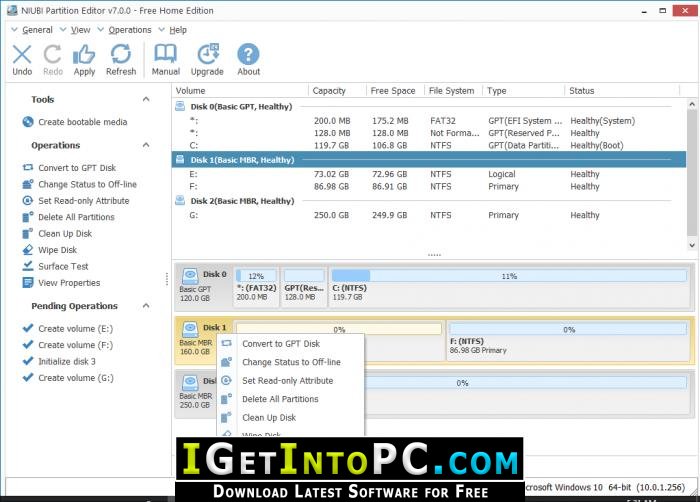Click sidebar Set Read-only Attribute icon
The image size is (700, 502).
pyautogui.click(x=28, y=201)
